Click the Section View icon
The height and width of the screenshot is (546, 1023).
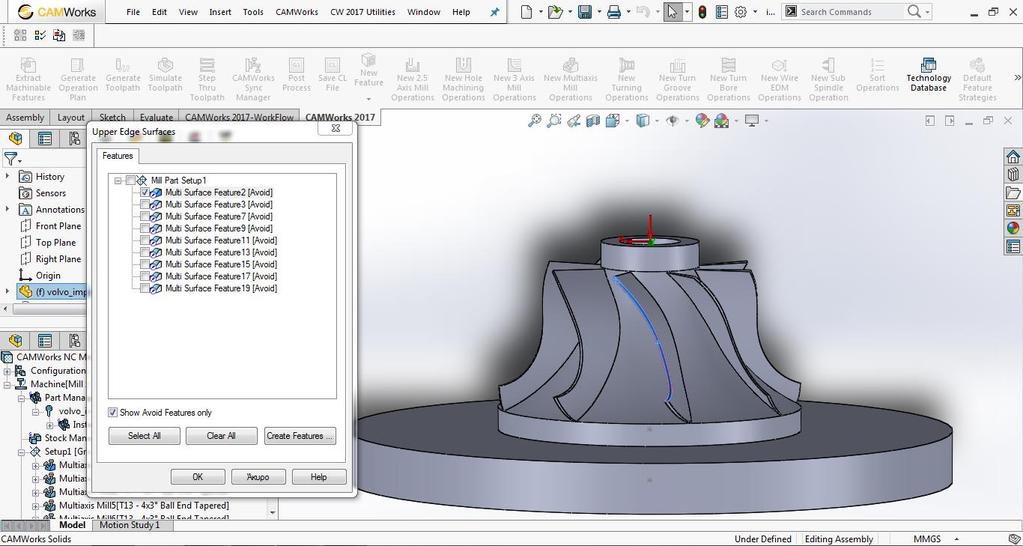[592, 121]
